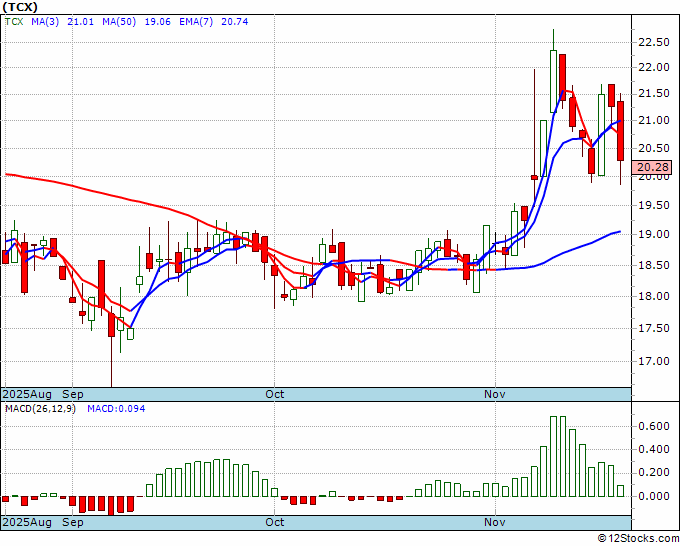Click the 0.600 MACD axis label
Viewport: 680px width, 546px height.
click(x=654, y=427)
